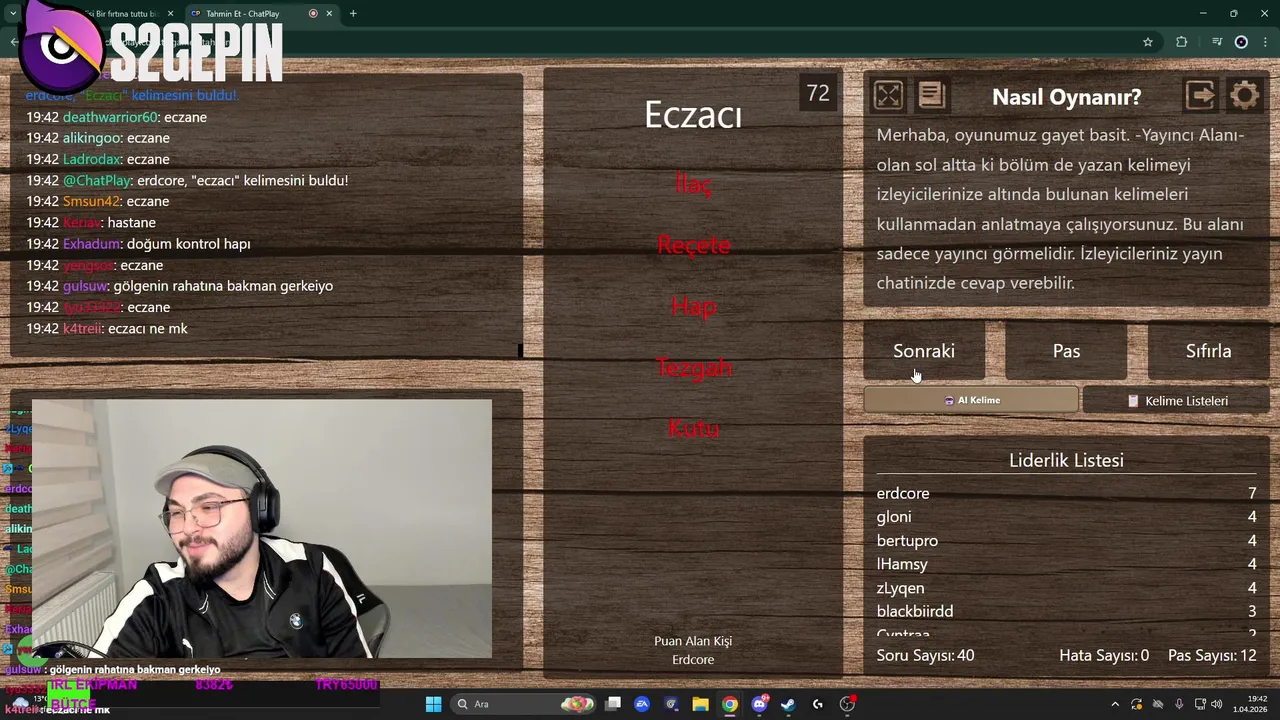Open Logitech G HUB from taskbar

point(818,704)
